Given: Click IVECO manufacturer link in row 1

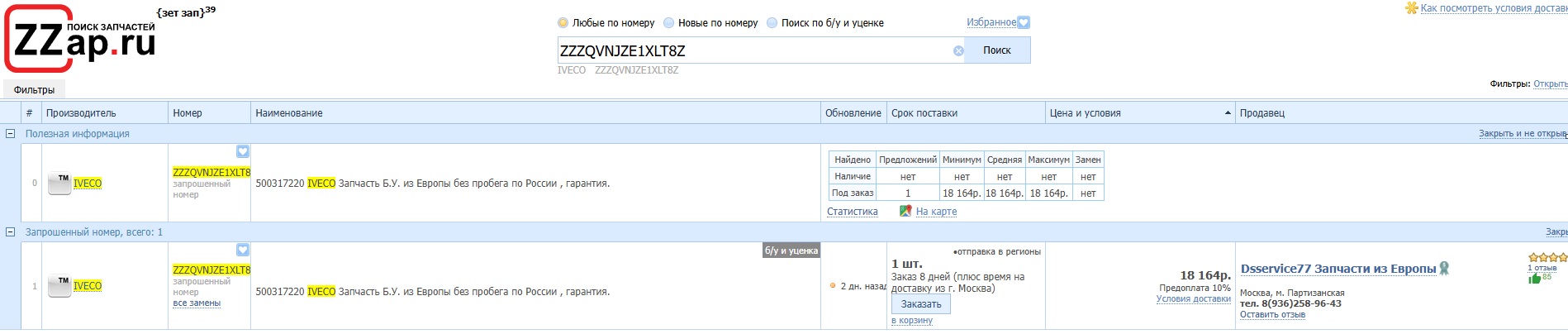Looking at the screenshot, I should (x=88, y=286).
